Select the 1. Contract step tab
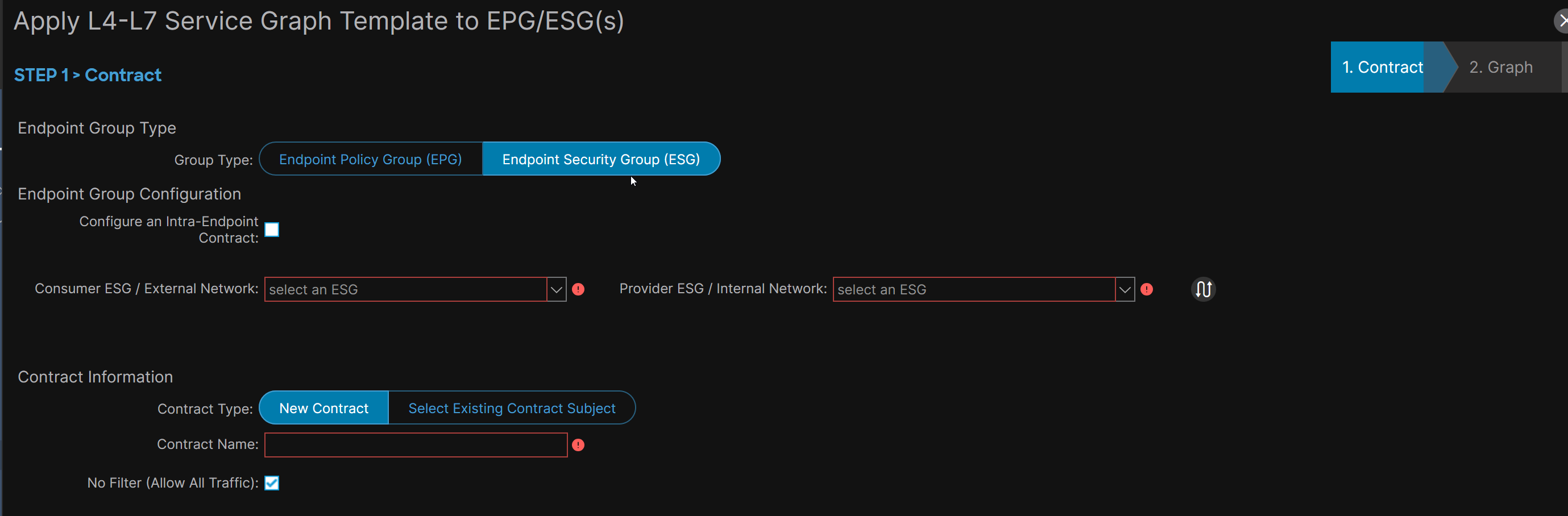This screenshot has width=1568, height=516. pos(1383,67)
